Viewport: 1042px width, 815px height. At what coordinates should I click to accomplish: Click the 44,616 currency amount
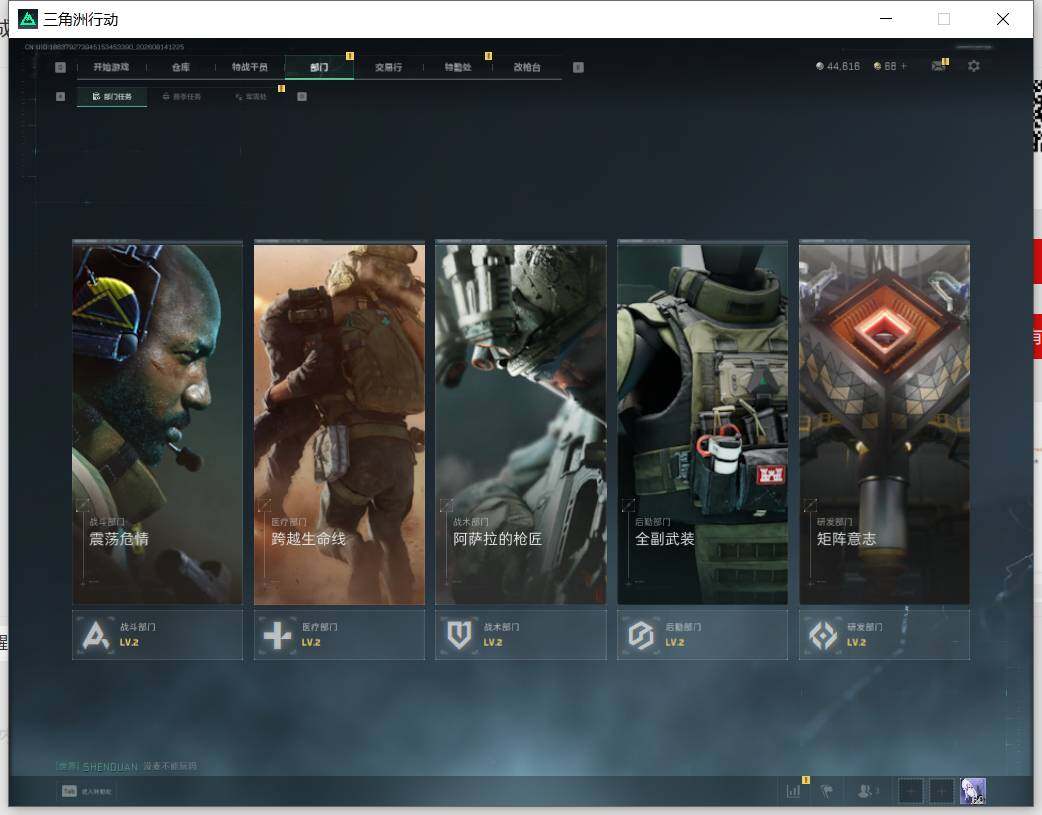point(843,66)
